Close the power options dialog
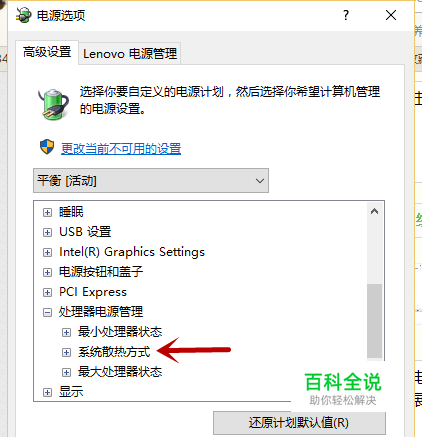Viewport: 422px width, 437px height. pos(391,15)
